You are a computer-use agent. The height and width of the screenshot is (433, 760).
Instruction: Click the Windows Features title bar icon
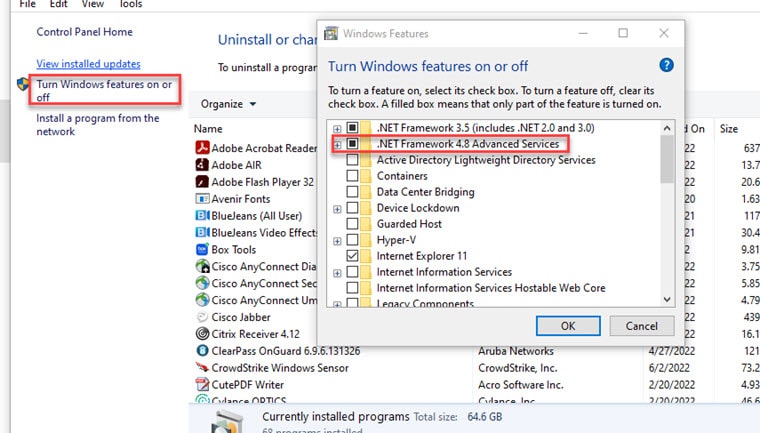tap(331, 33)
